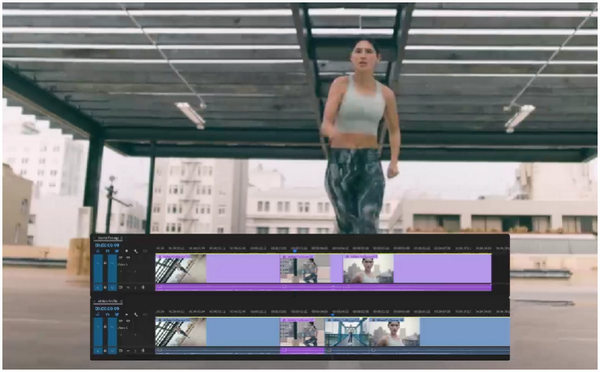Toggle Snap magnet icon in upper timeline
The width and height of the screenshot is (600, 372).
(x=107, y=251)
